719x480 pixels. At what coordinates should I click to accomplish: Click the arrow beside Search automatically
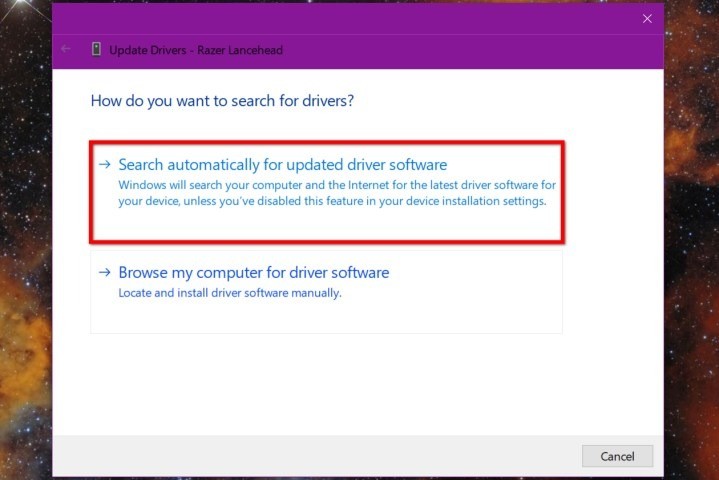(105, 164)
